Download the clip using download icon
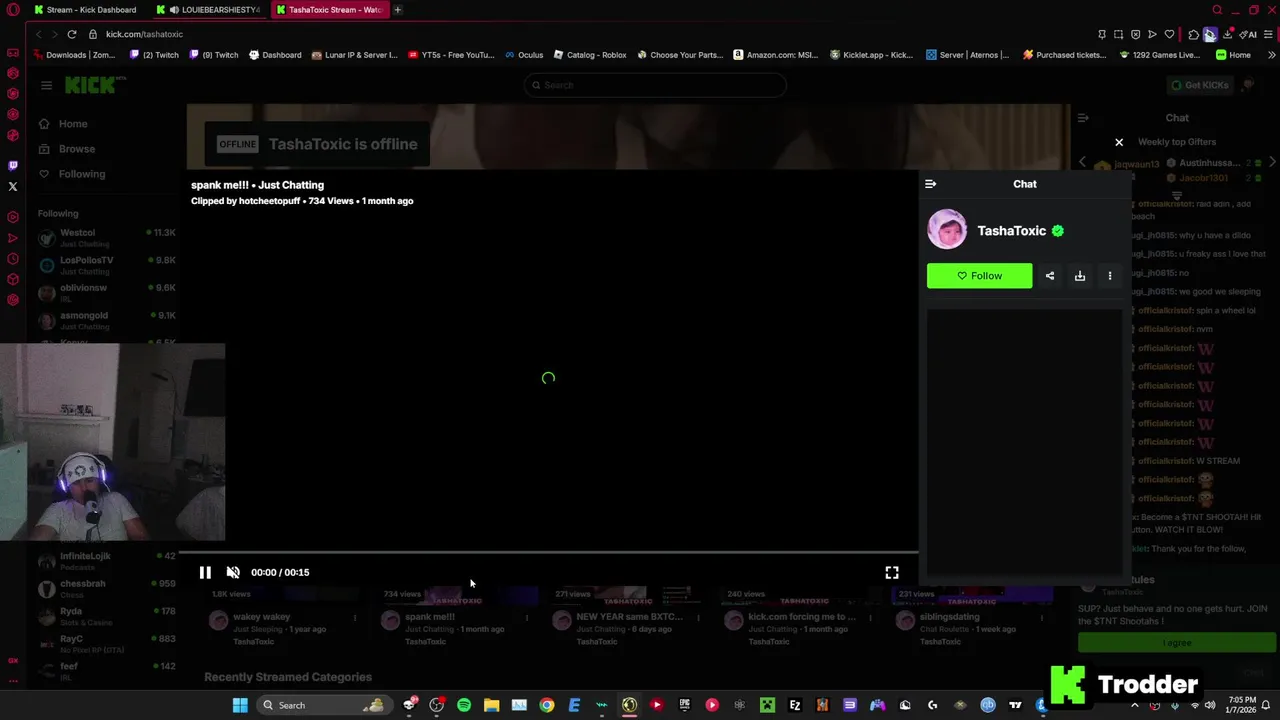 click(x=1080, y=276)
